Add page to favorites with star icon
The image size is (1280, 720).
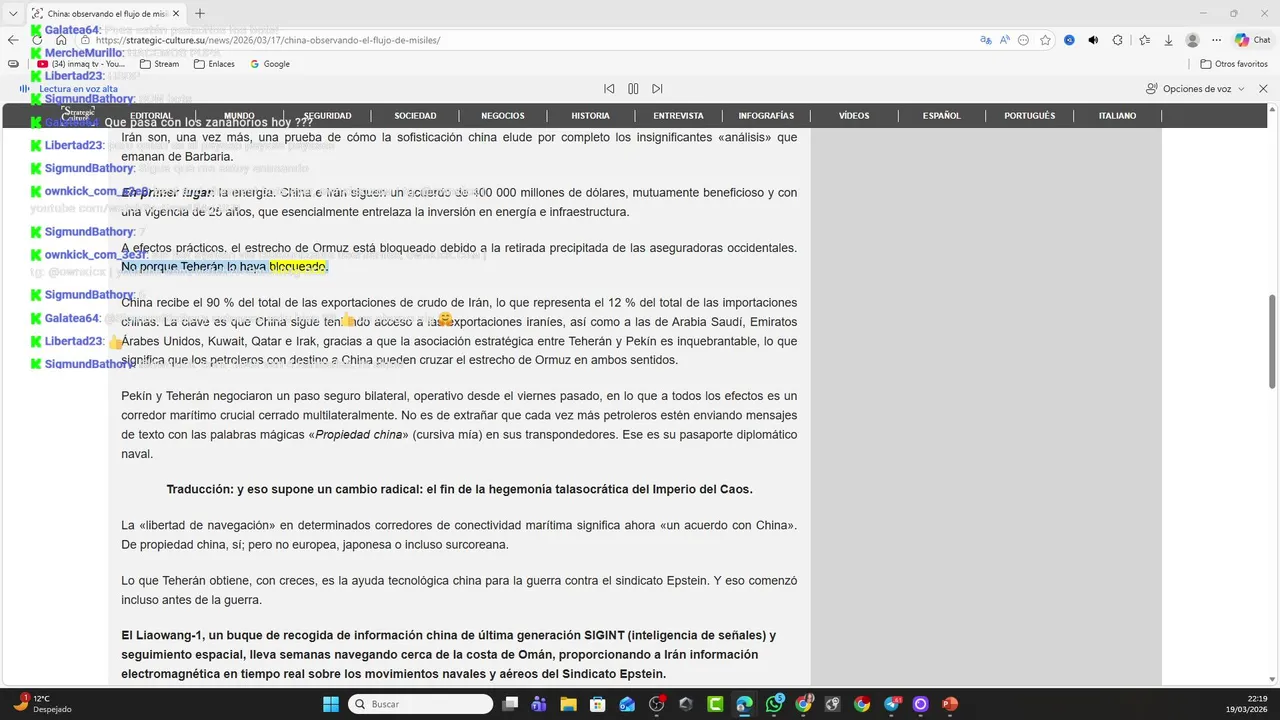click(x=1045, y=40)
